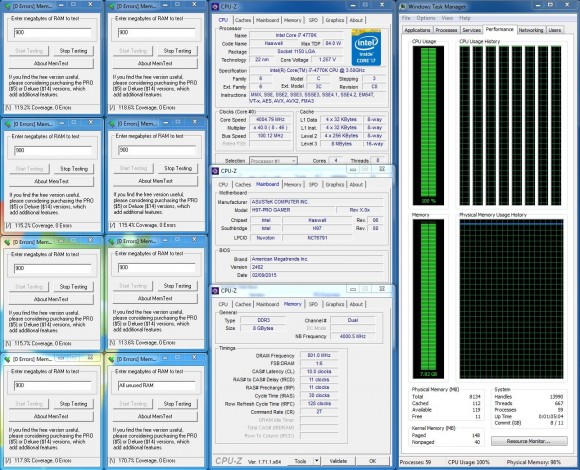This screenshot has width=580, height=470.
Task: Stop Testing in the 113.6% Coverage MemTest
Action: tap(177, 286)
